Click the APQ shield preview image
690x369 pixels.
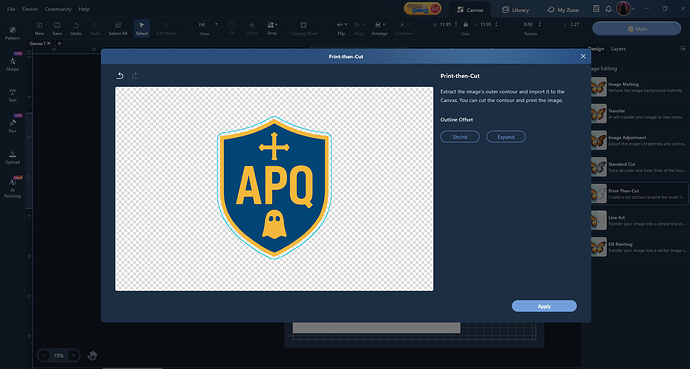(x=274, y=188)
